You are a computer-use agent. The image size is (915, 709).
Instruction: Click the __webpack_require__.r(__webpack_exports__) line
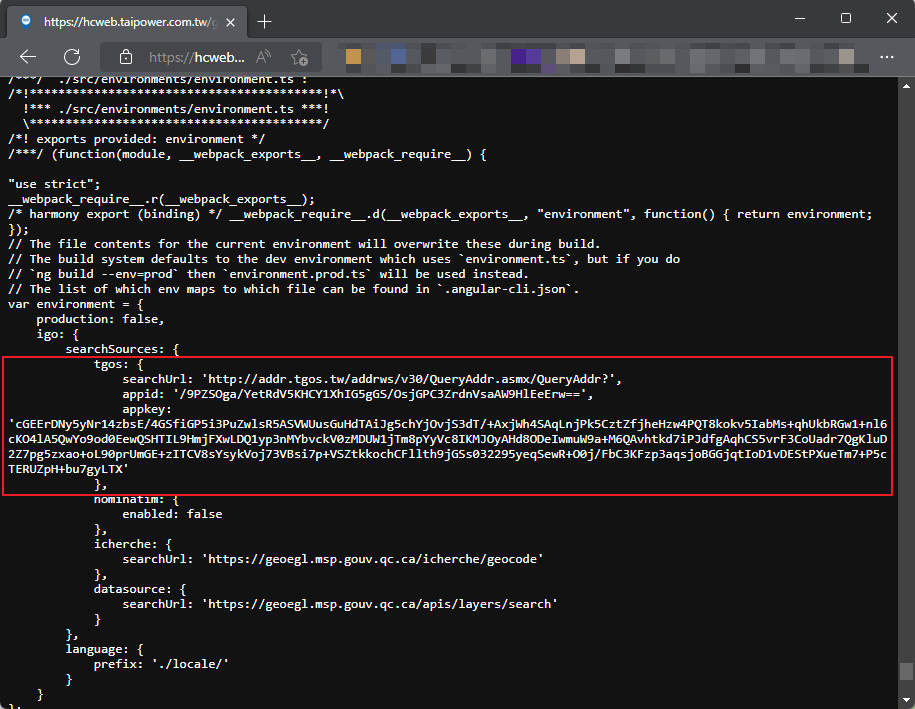pyautogui.click(x=161, y=199)
